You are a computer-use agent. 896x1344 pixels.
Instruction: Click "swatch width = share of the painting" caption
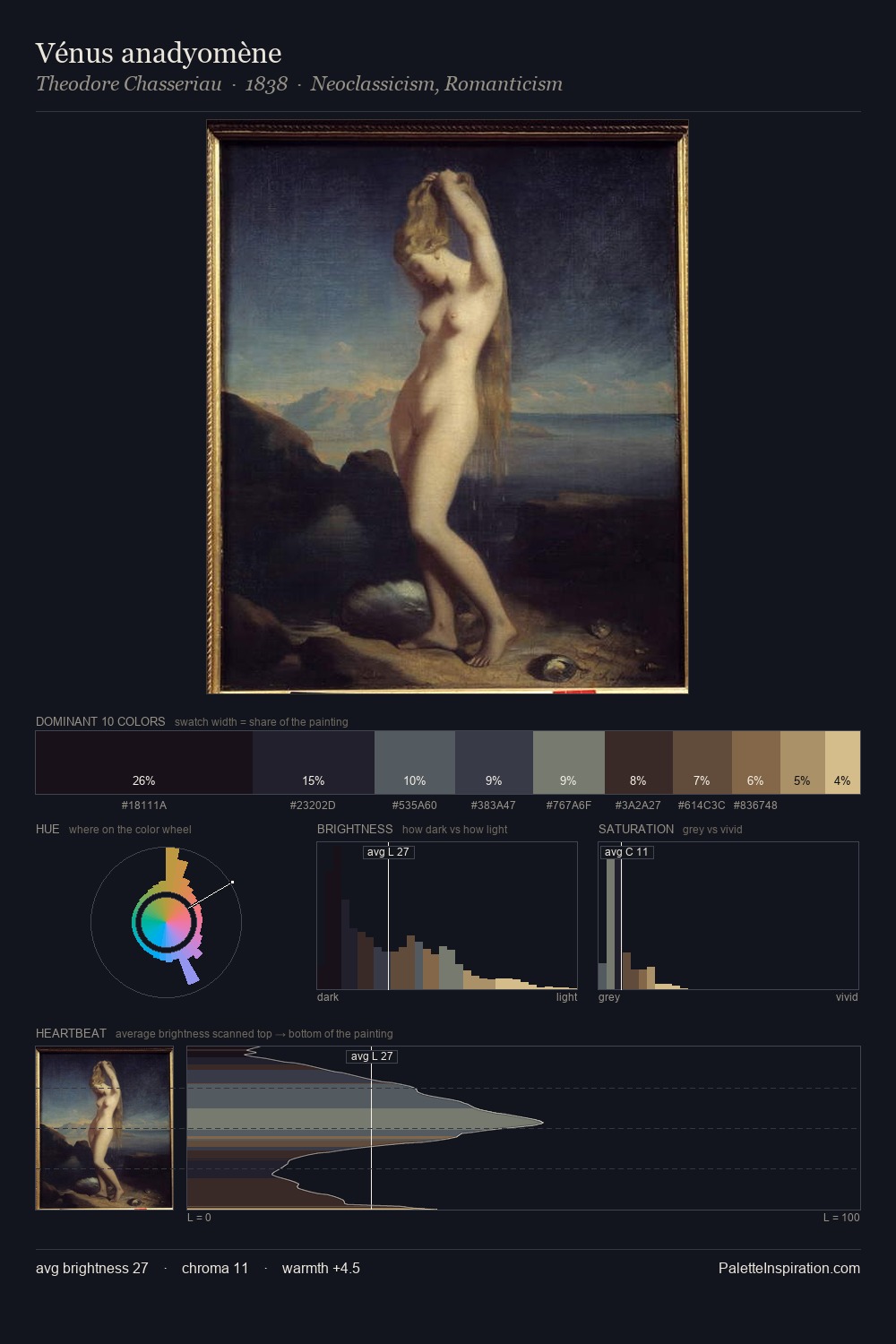(x=262, y=721)
